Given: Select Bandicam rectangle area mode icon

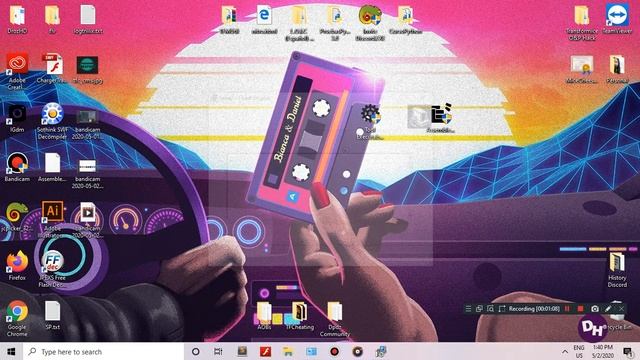Looking at the screenshot, I should click(502, 309).
